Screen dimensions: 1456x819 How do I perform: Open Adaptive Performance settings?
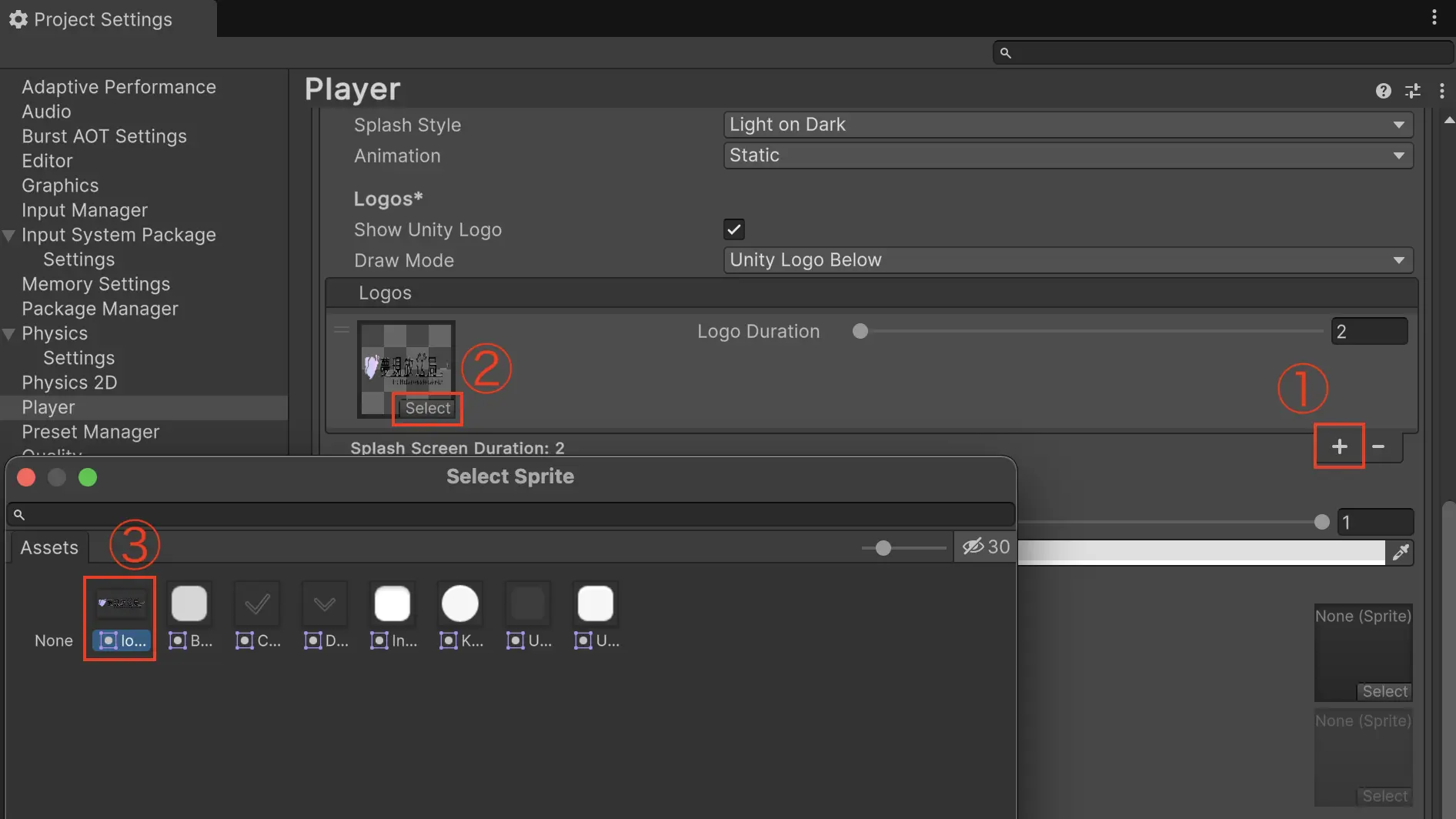(x=119, y=87)
